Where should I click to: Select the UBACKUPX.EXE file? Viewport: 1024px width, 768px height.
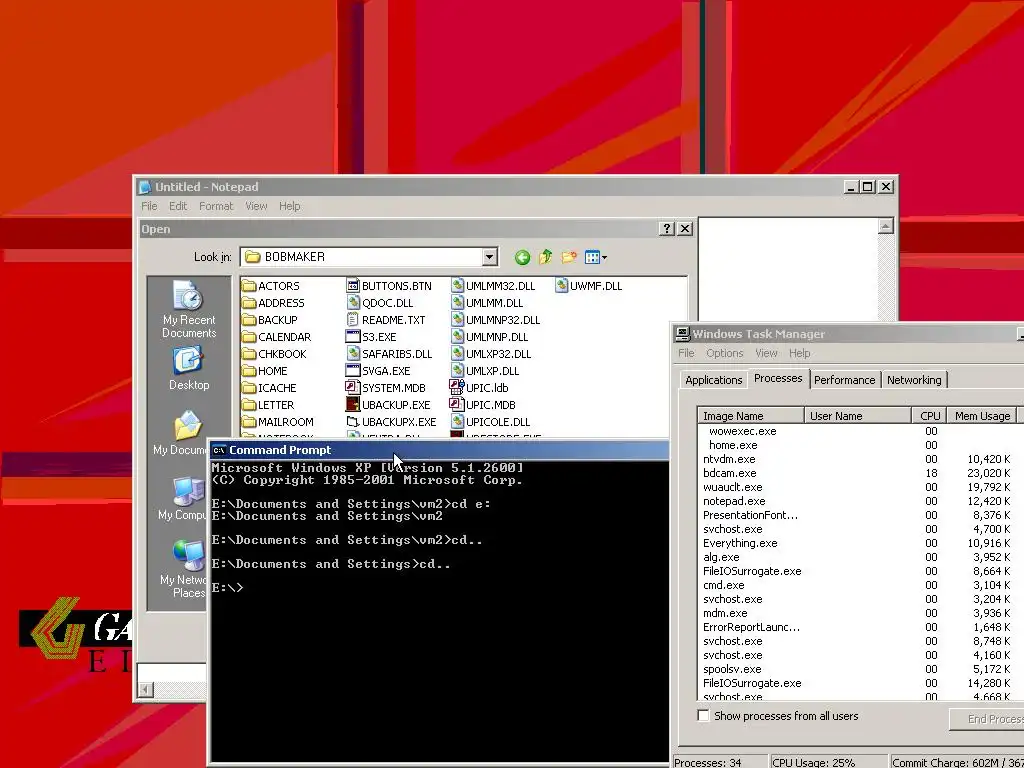(x=391, y=422)
